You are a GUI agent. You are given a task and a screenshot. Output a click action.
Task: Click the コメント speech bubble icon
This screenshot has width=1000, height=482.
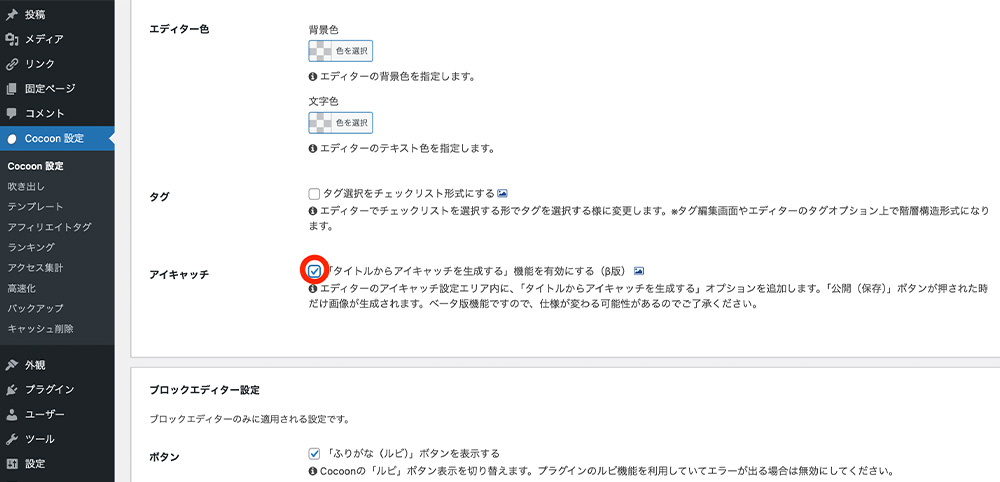click(x=12, y=113)
